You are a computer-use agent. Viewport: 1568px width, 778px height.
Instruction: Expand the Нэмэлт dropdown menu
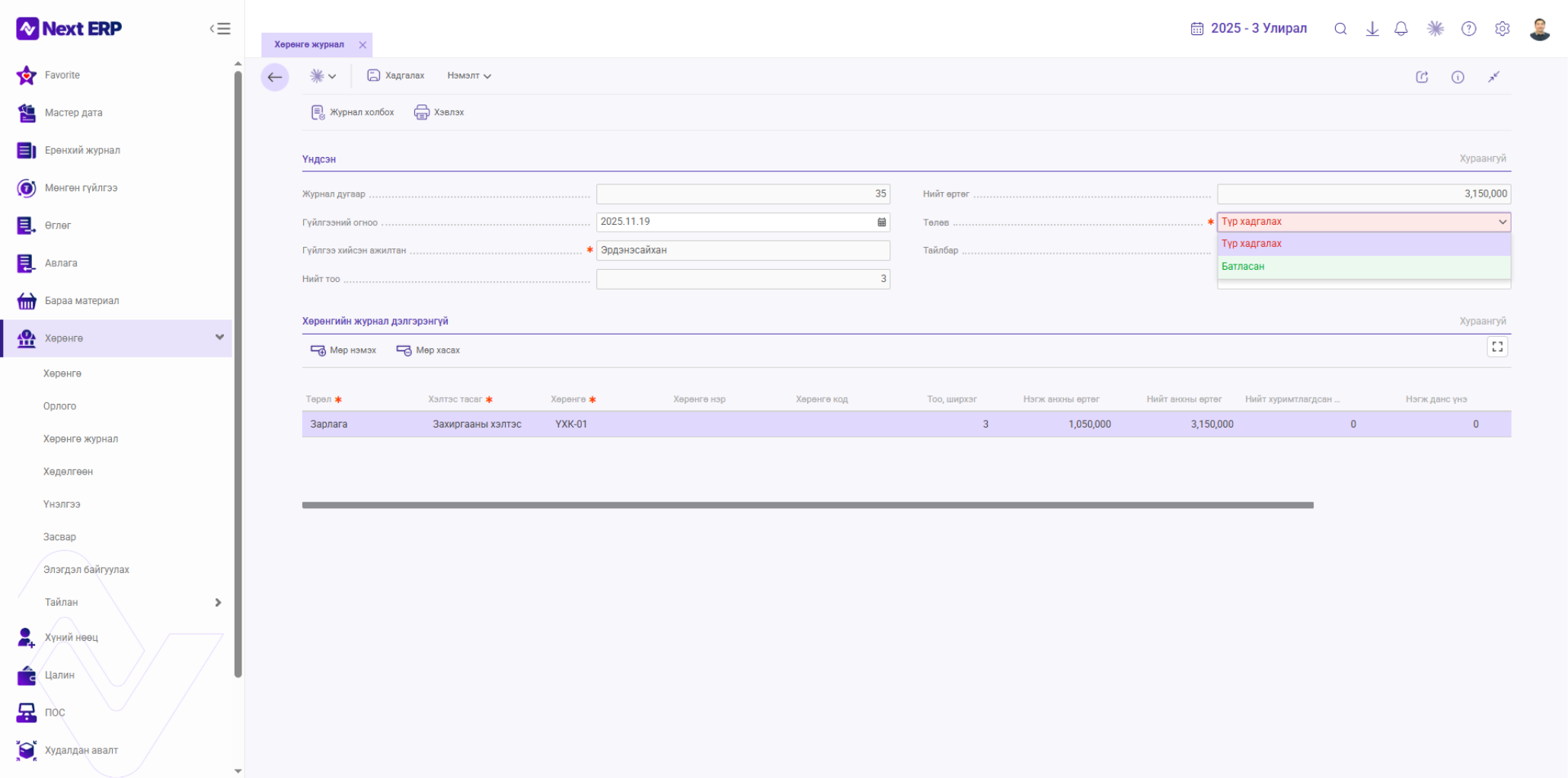[469, 76]
